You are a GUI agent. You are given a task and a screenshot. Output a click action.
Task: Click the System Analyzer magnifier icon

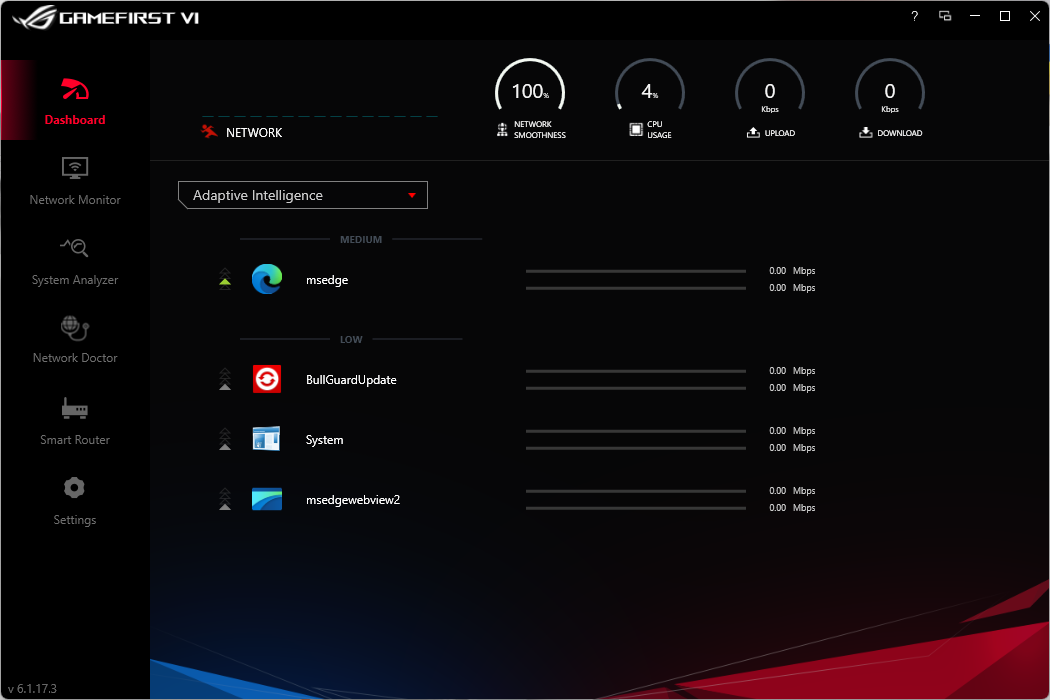tap(74, 247)
